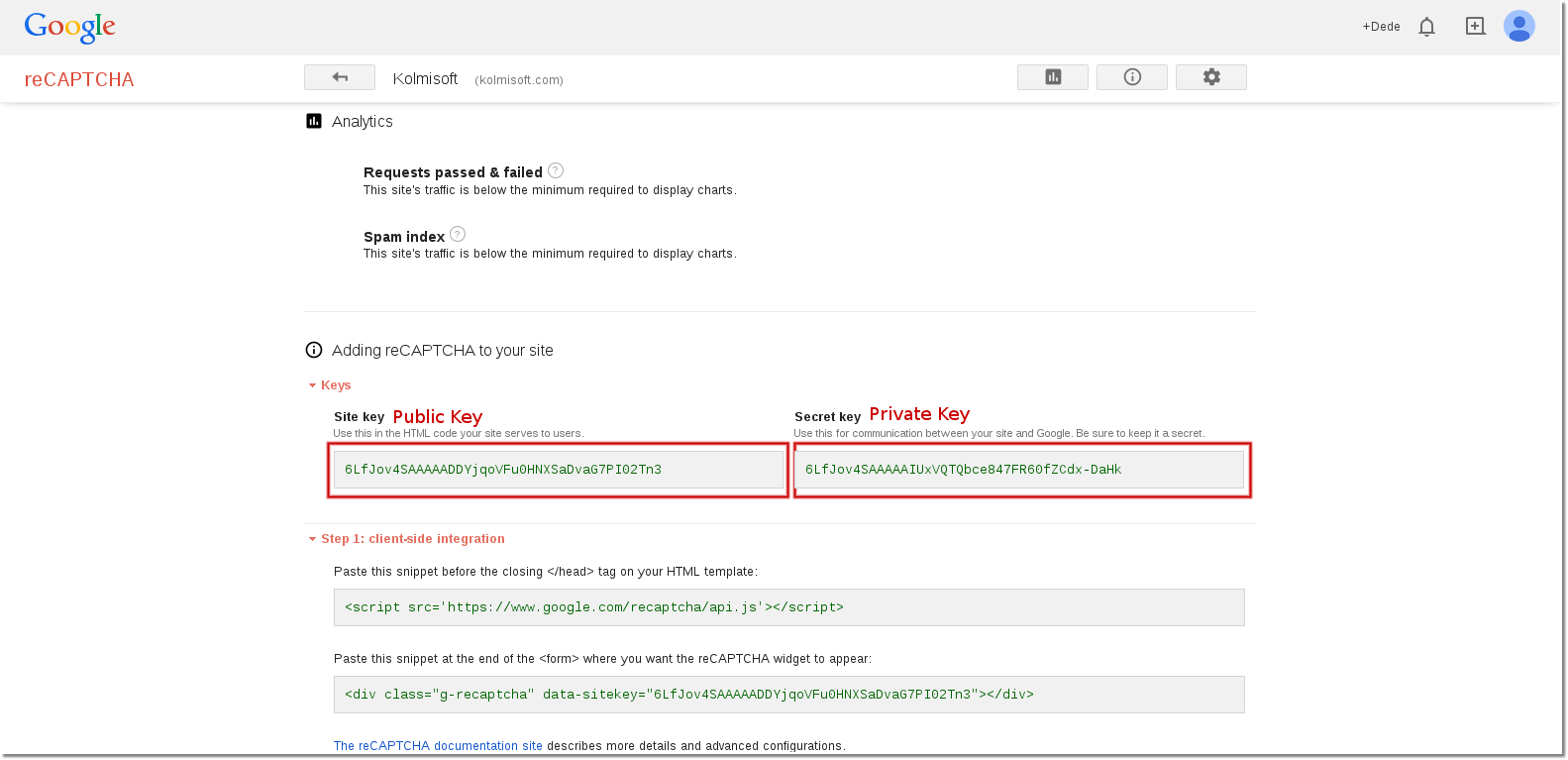The height and width of the screenshot is (760, 1568).
Task: Open the notifications bell
Action: [1426, 27]
